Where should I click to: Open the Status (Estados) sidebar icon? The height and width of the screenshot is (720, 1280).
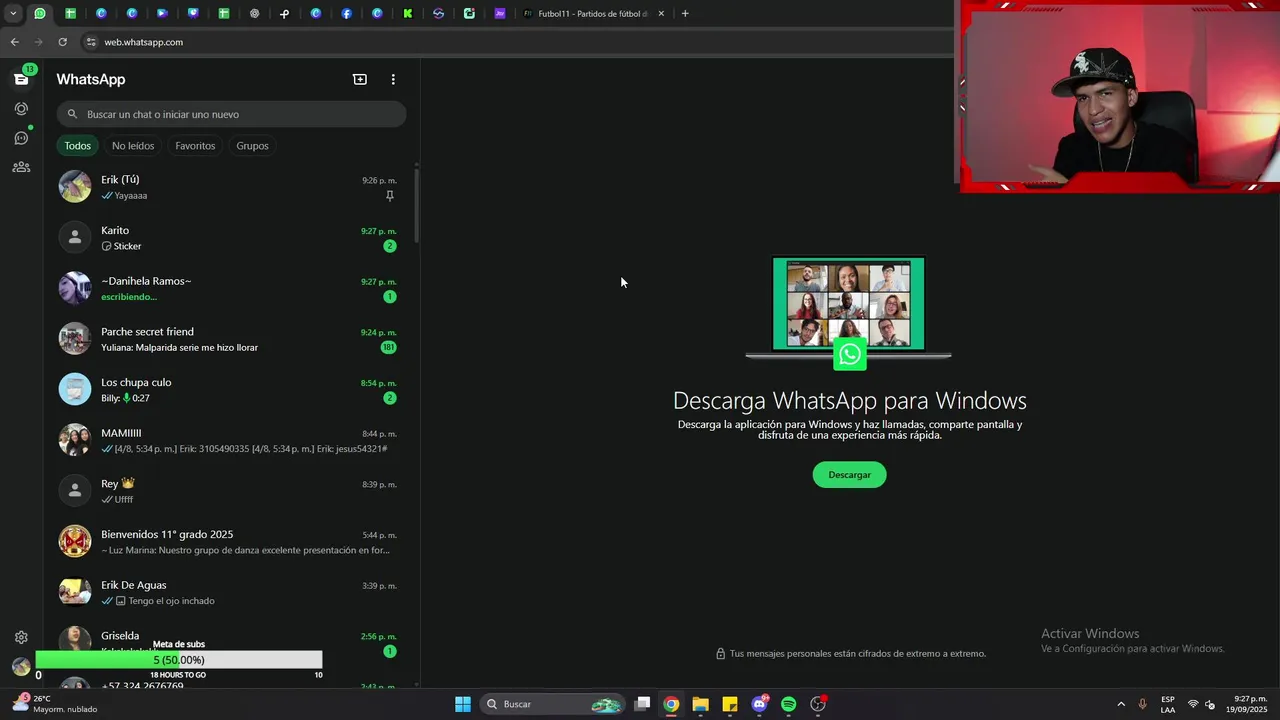point(21,108)
